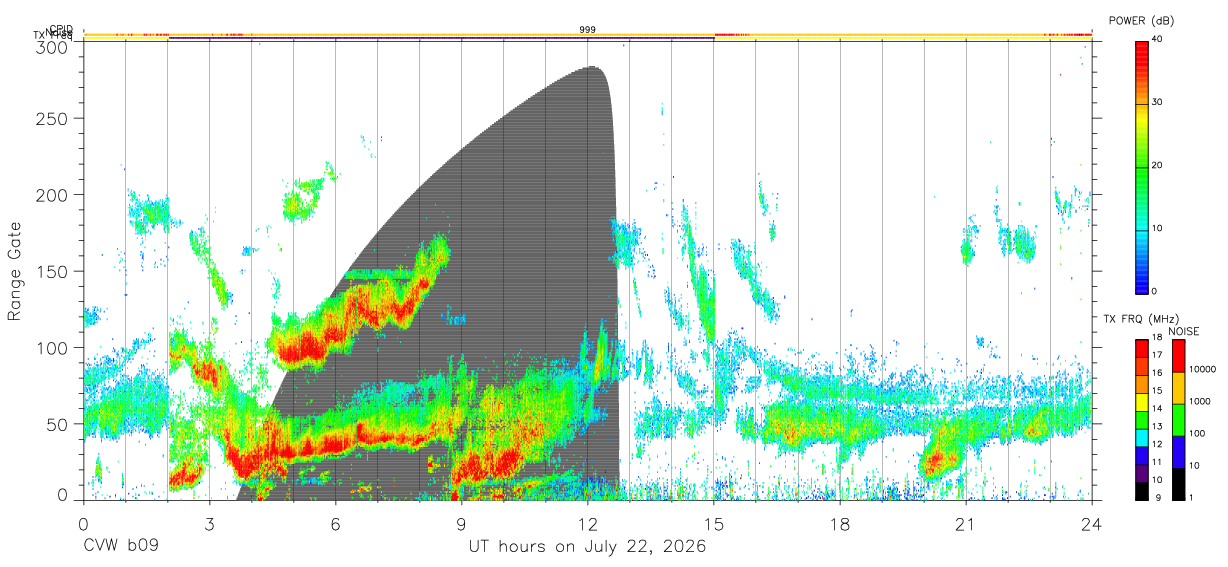Click the 30 dB label on power scale
1228x567 pixels.
pyautogui.click(x=1158, y=102)
